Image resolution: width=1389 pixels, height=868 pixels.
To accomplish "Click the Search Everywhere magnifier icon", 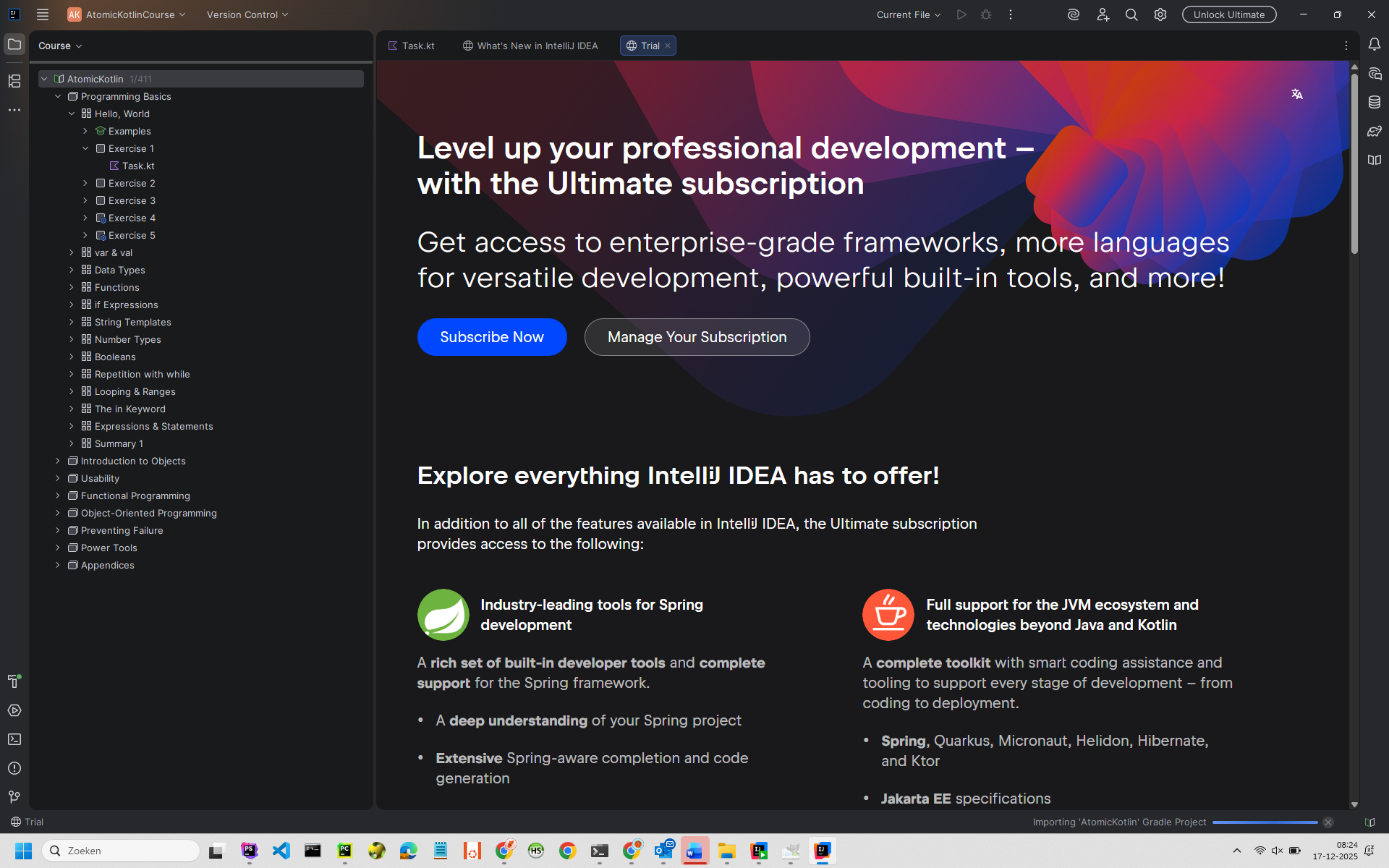I will [x=1131, y=14].
